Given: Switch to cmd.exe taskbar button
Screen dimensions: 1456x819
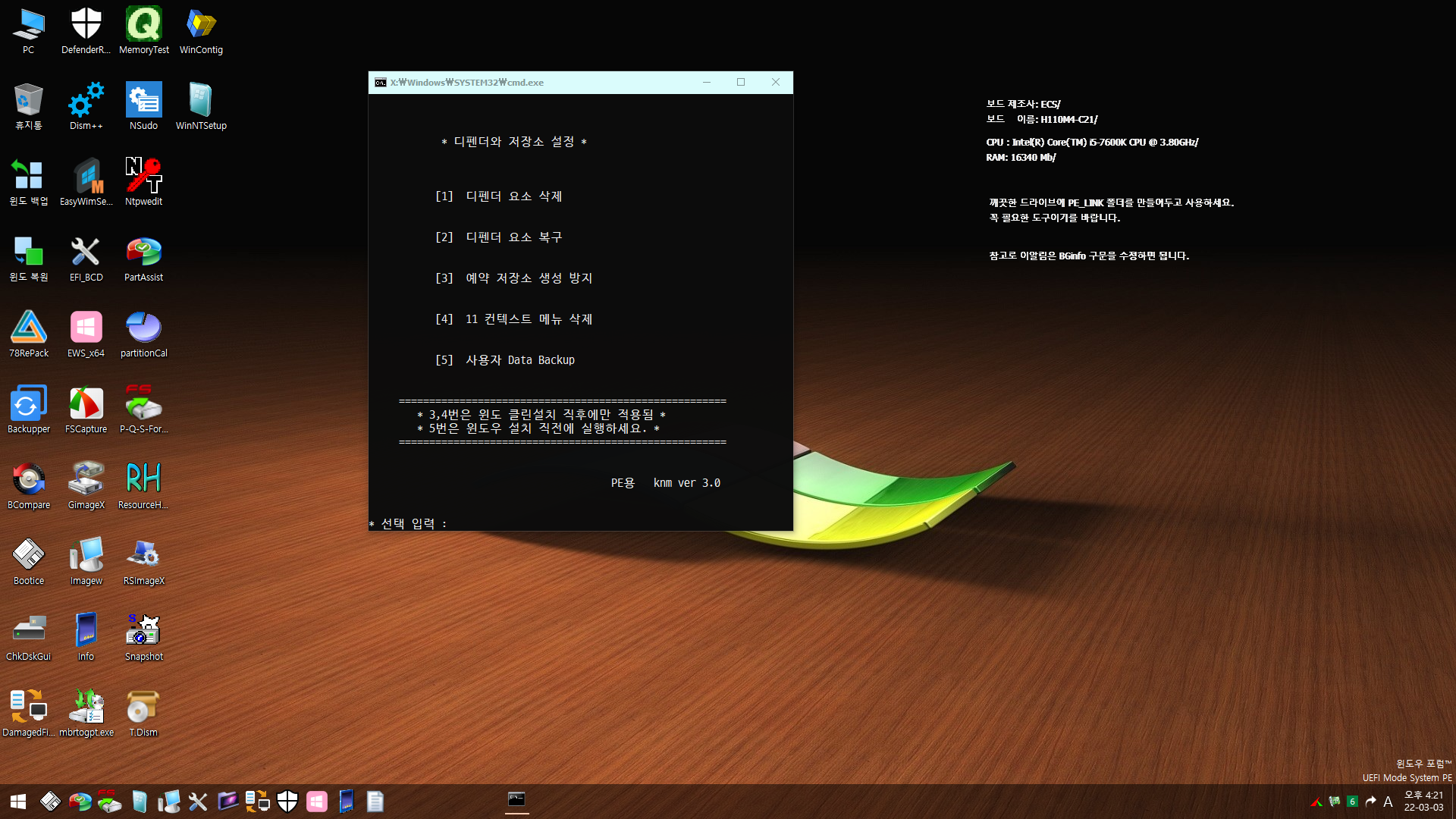Looking at the screenshot, I should (516, 801).
